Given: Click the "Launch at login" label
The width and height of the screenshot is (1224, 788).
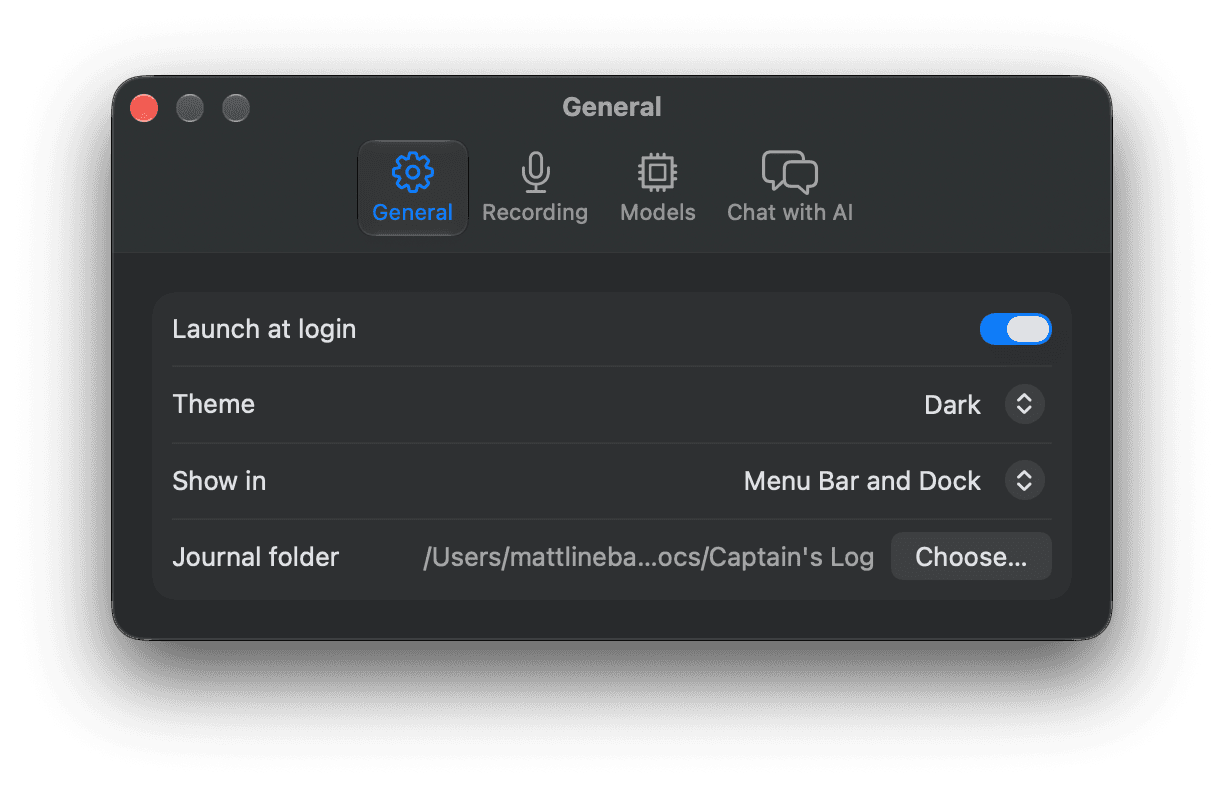Looking at the screenshot, I should pos(264,329).
